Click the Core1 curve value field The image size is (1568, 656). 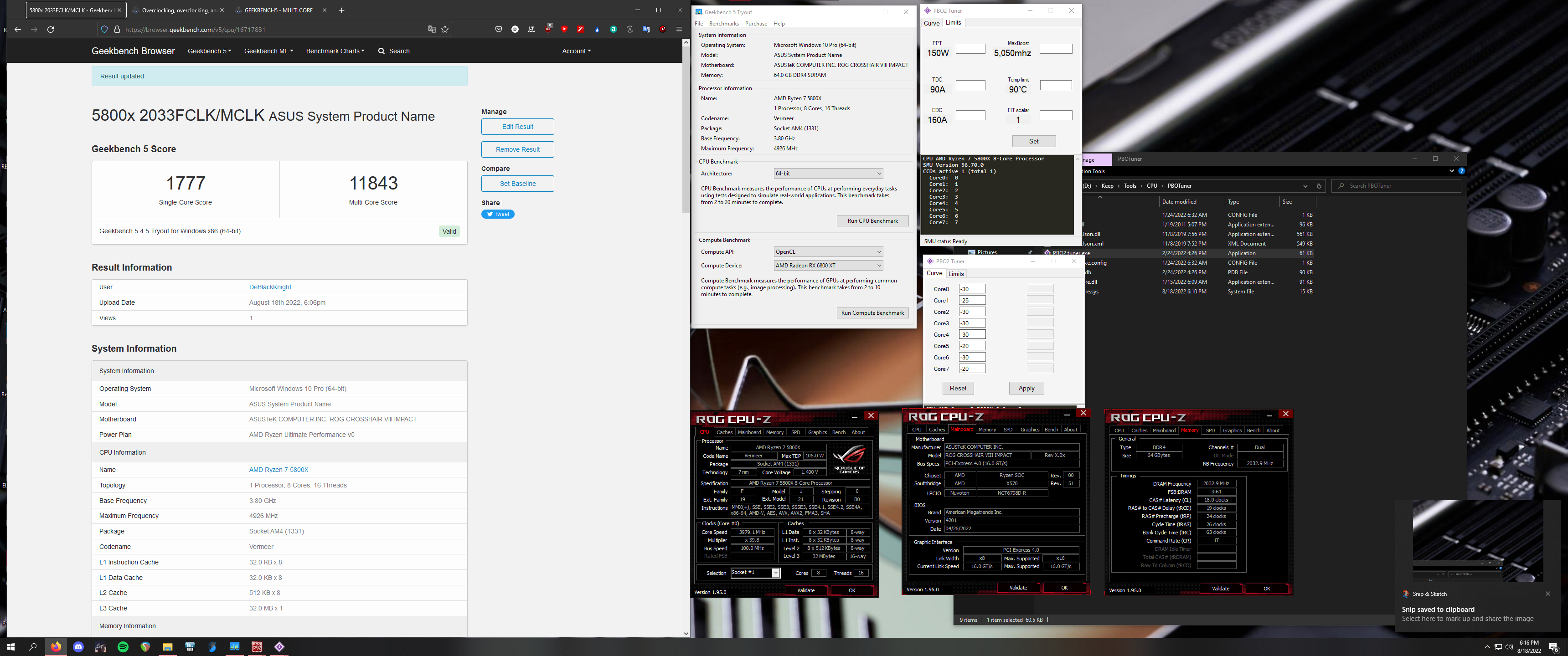click(x=972, y=301)
